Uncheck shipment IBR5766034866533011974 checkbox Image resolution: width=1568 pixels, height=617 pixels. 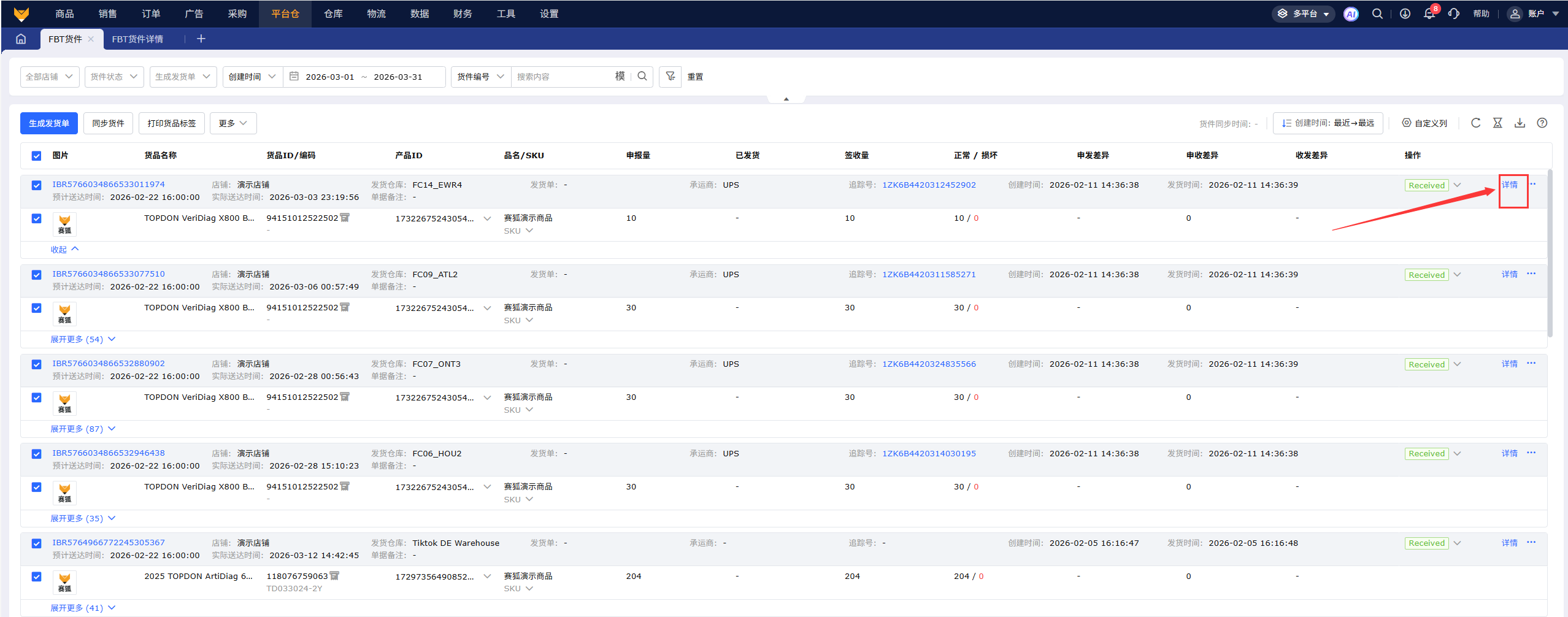37,185
